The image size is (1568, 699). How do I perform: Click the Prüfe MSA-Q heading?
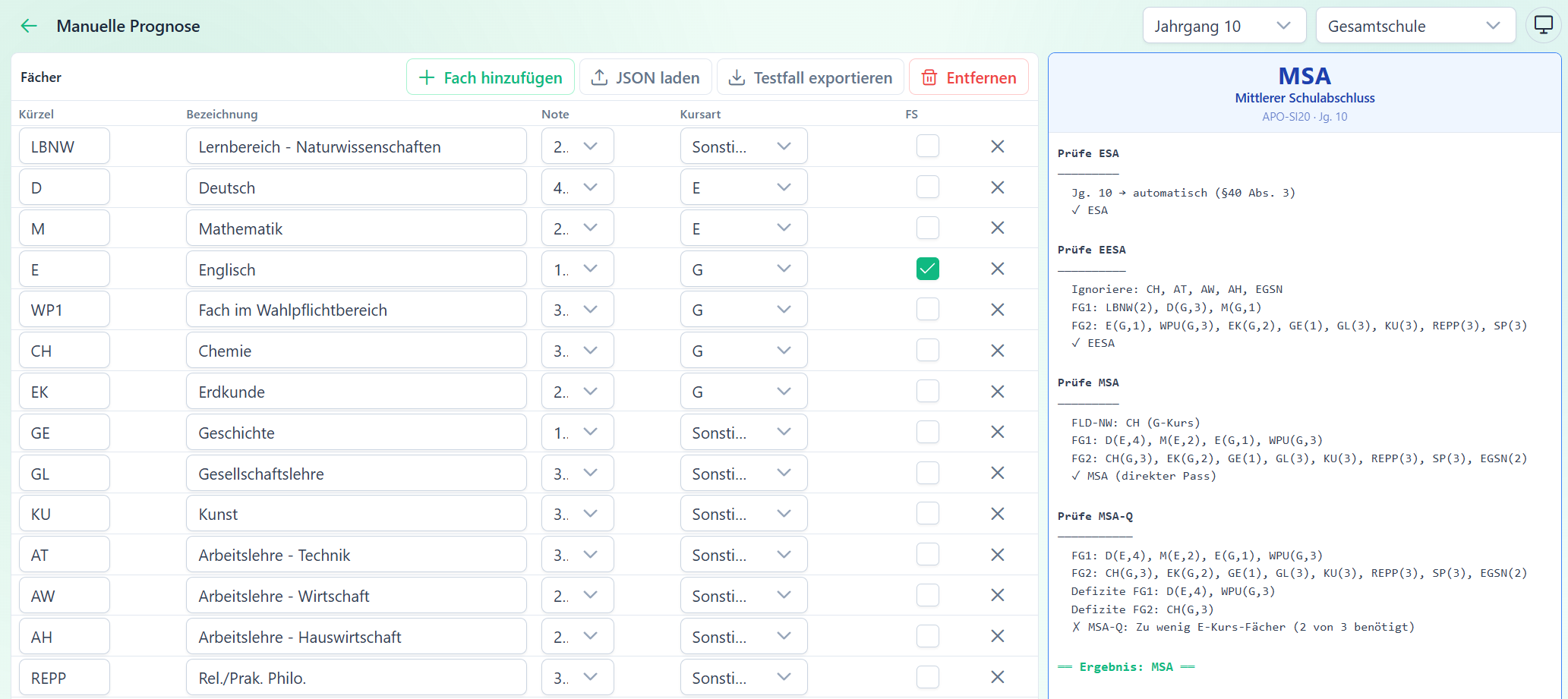(1095, 516)
